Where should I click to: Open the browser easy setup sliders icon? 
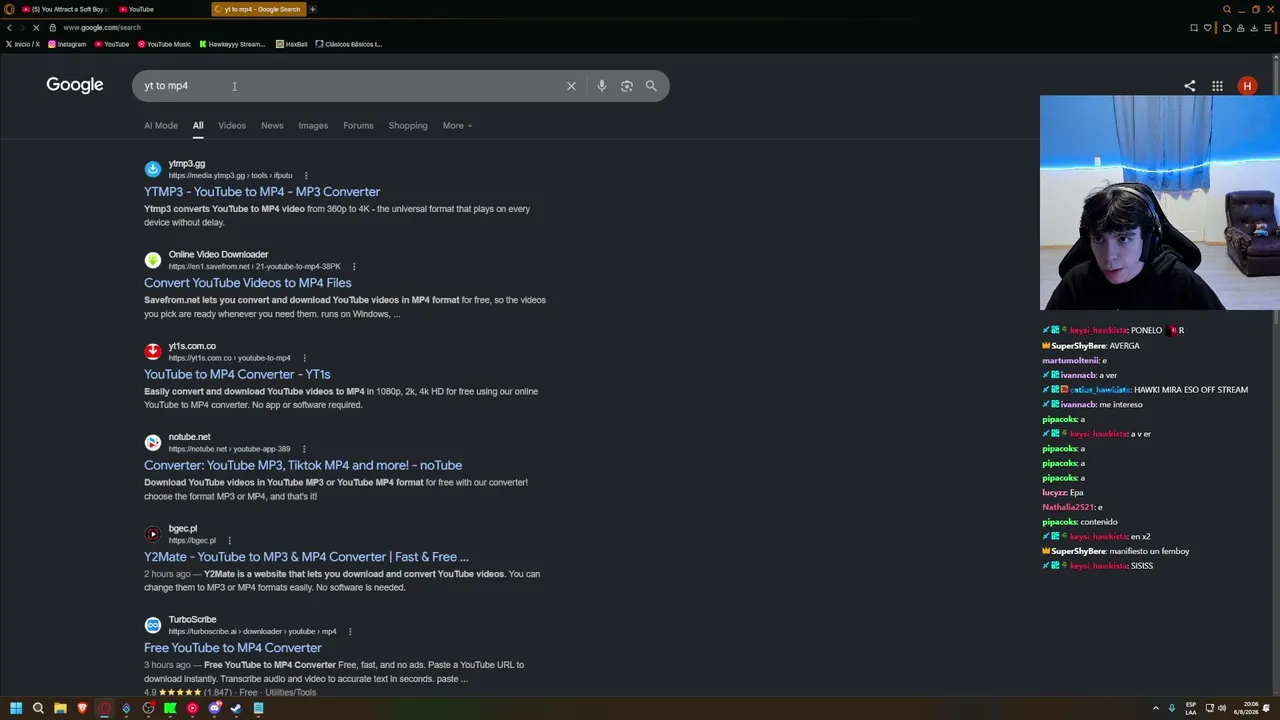pyautogui.click(x=1268, y=28)
